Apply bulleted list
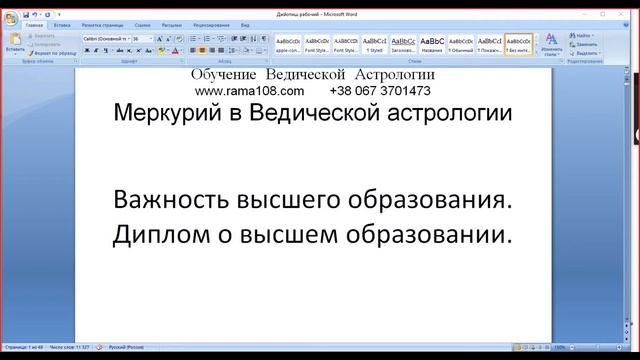The image size is (640, 360). click(193, 39)
